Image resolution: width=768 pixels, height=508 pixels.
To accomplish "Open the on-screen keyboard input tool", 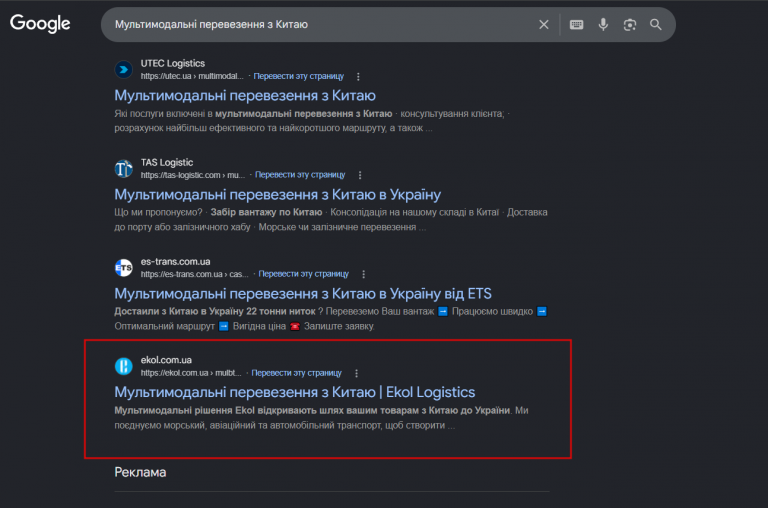I will click(576, 24).
